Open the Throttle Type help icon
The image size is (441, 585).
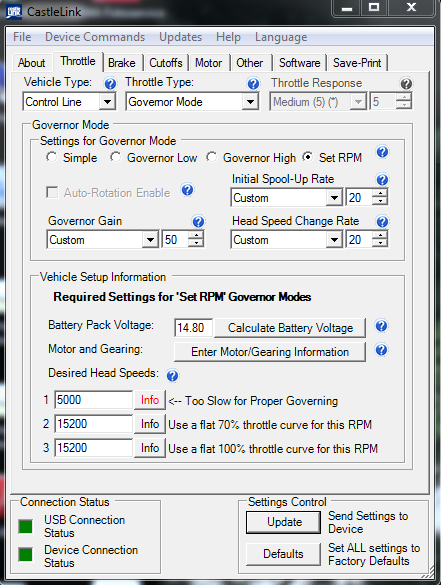[253, 84]
